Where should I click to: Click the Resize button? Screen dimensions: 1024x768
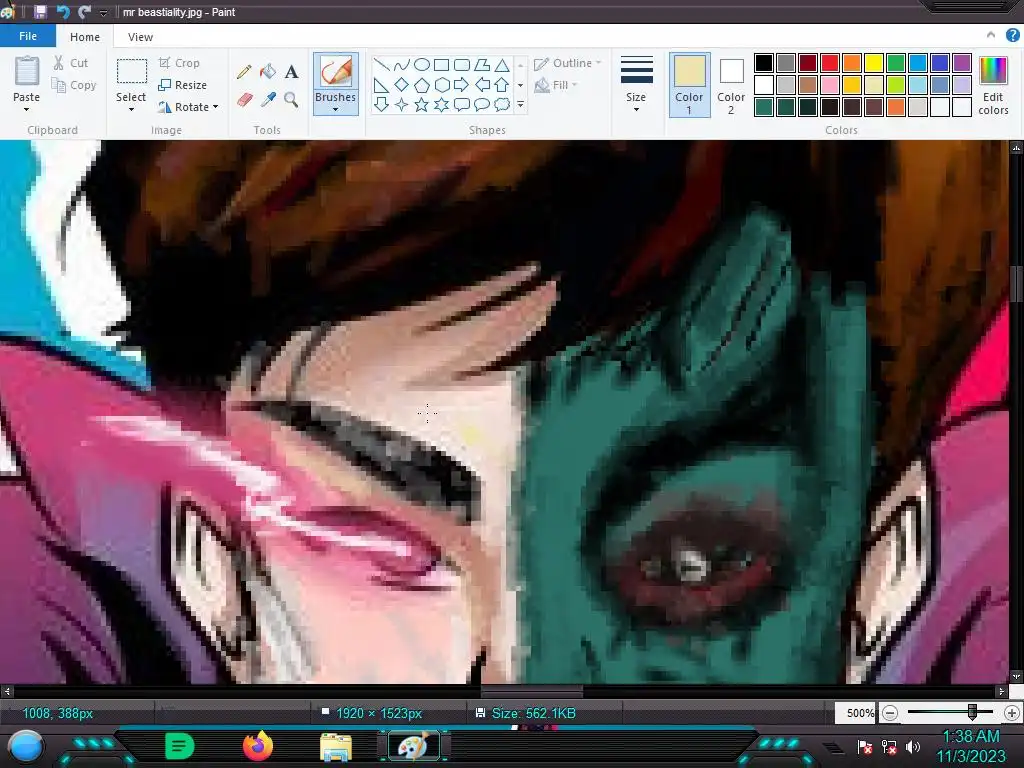[x=182, y=85]
